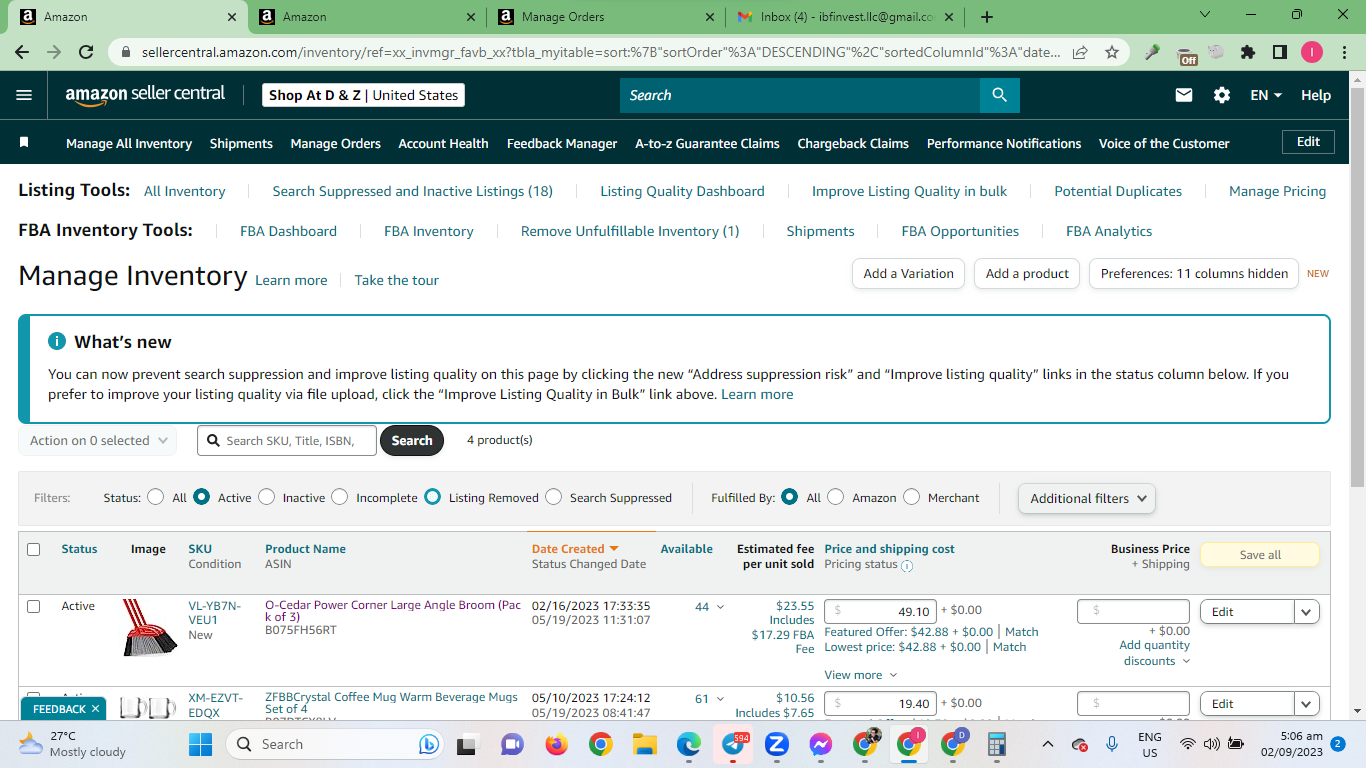Click the extension icon with the Off badge
This screenshot has width=1366, height=768.
pyautogui.click(x=1187, y=54)
